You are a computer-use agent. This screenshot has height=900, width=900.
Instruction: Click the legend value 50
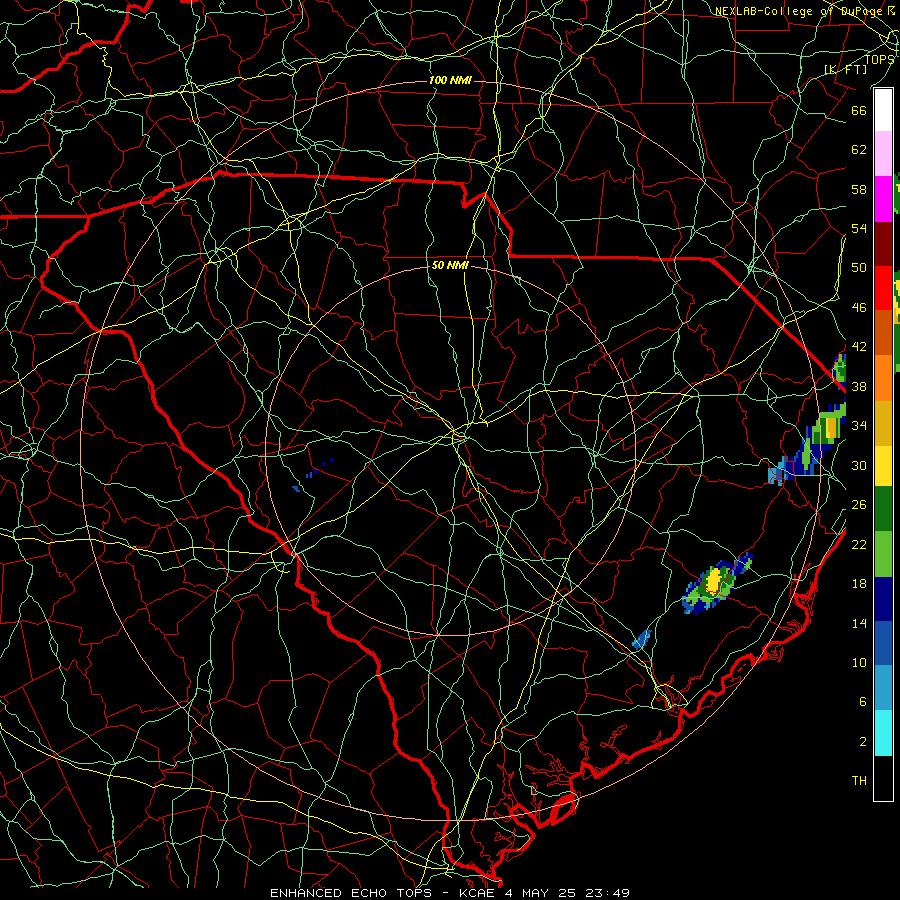(859, 267)
